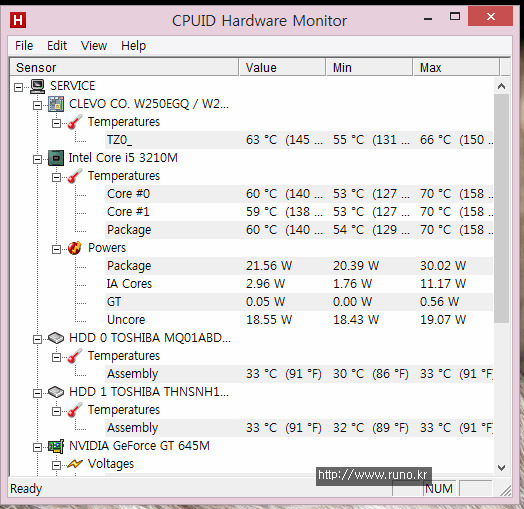This screenshot has height=509, width=524.
Task: Select Assembly row under HDD 0
Action: tap(299, 374)
